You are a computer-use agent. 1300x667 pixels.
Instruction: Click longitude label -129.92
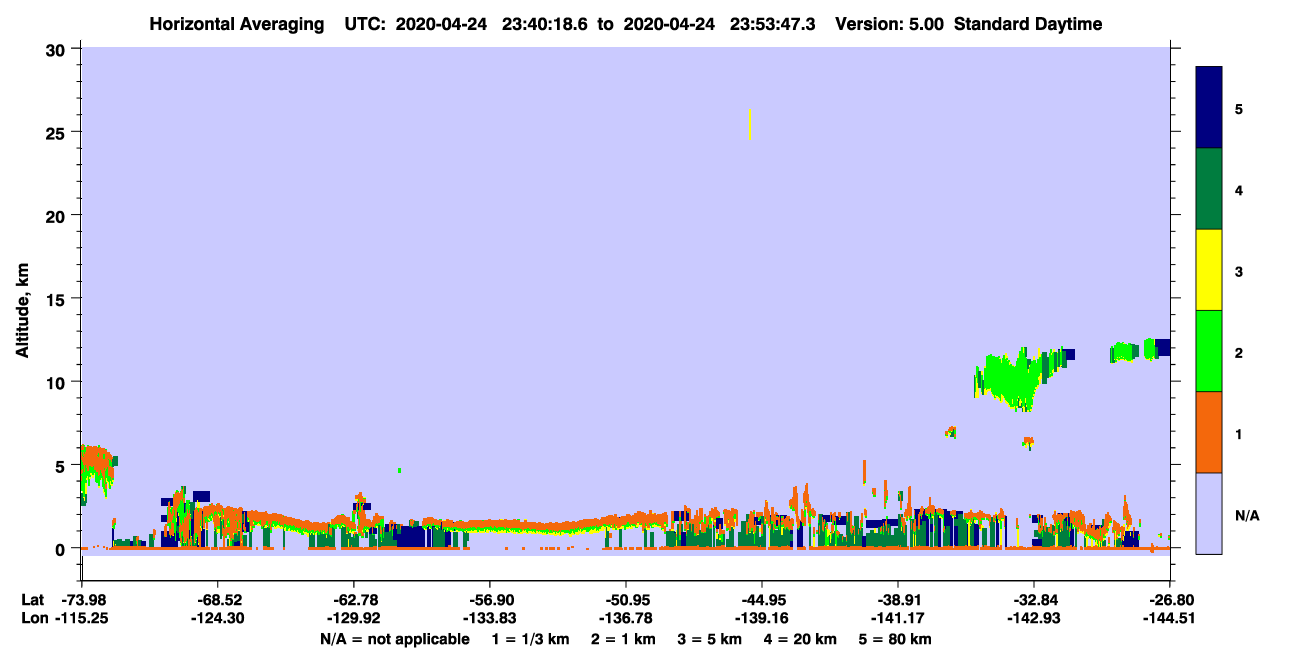354,618
